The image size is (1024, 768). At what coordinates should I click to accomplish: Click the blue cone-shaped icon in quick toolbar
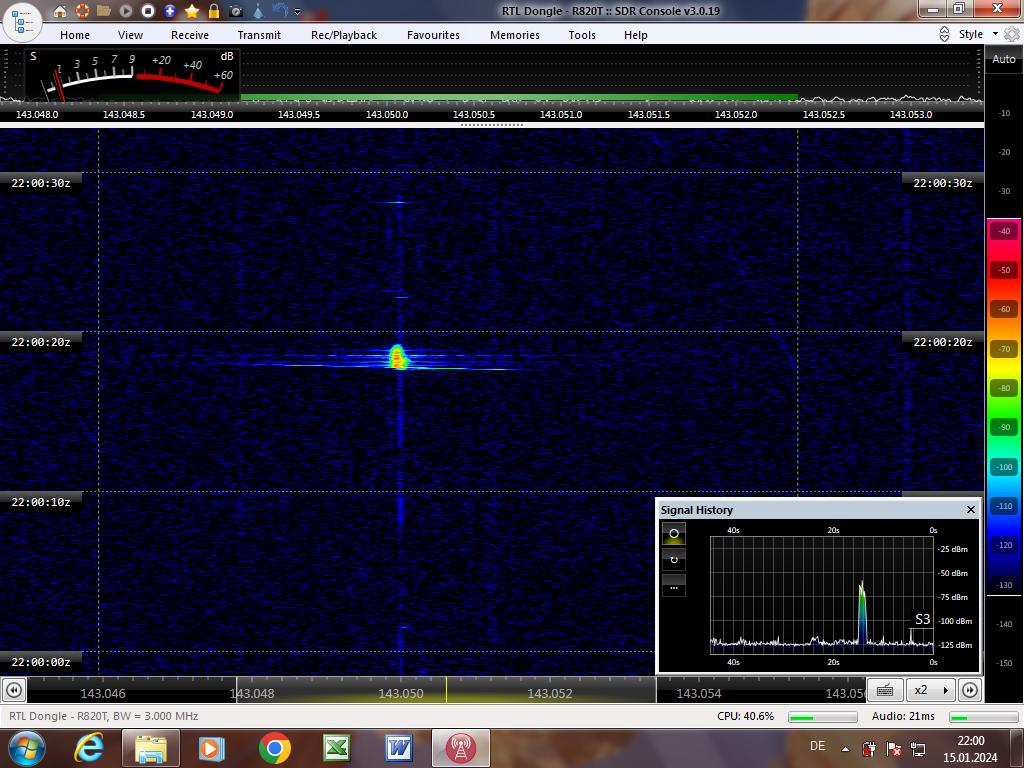tap(258, 11)
